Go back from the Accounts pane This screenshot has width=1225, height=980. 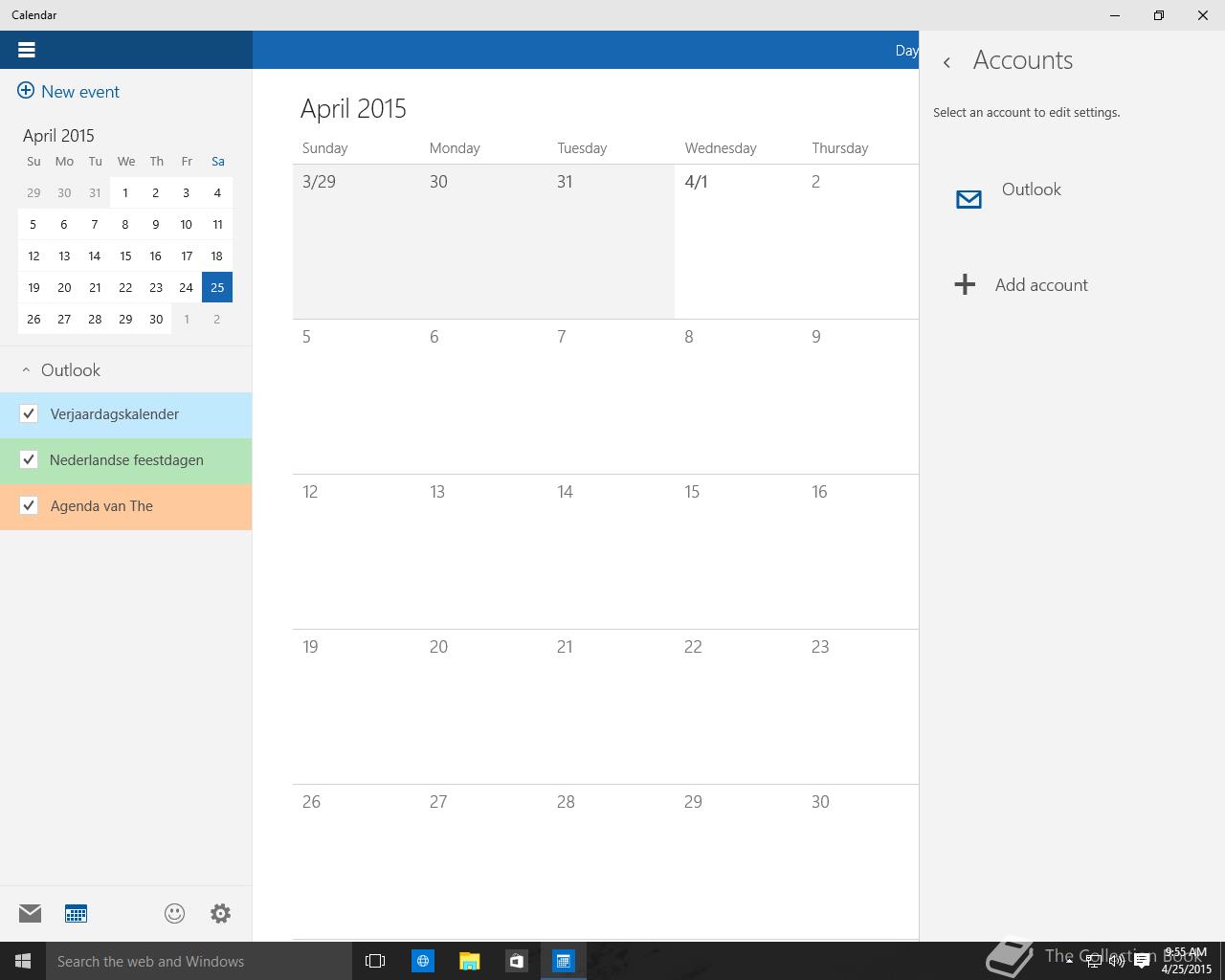(947, 62)
